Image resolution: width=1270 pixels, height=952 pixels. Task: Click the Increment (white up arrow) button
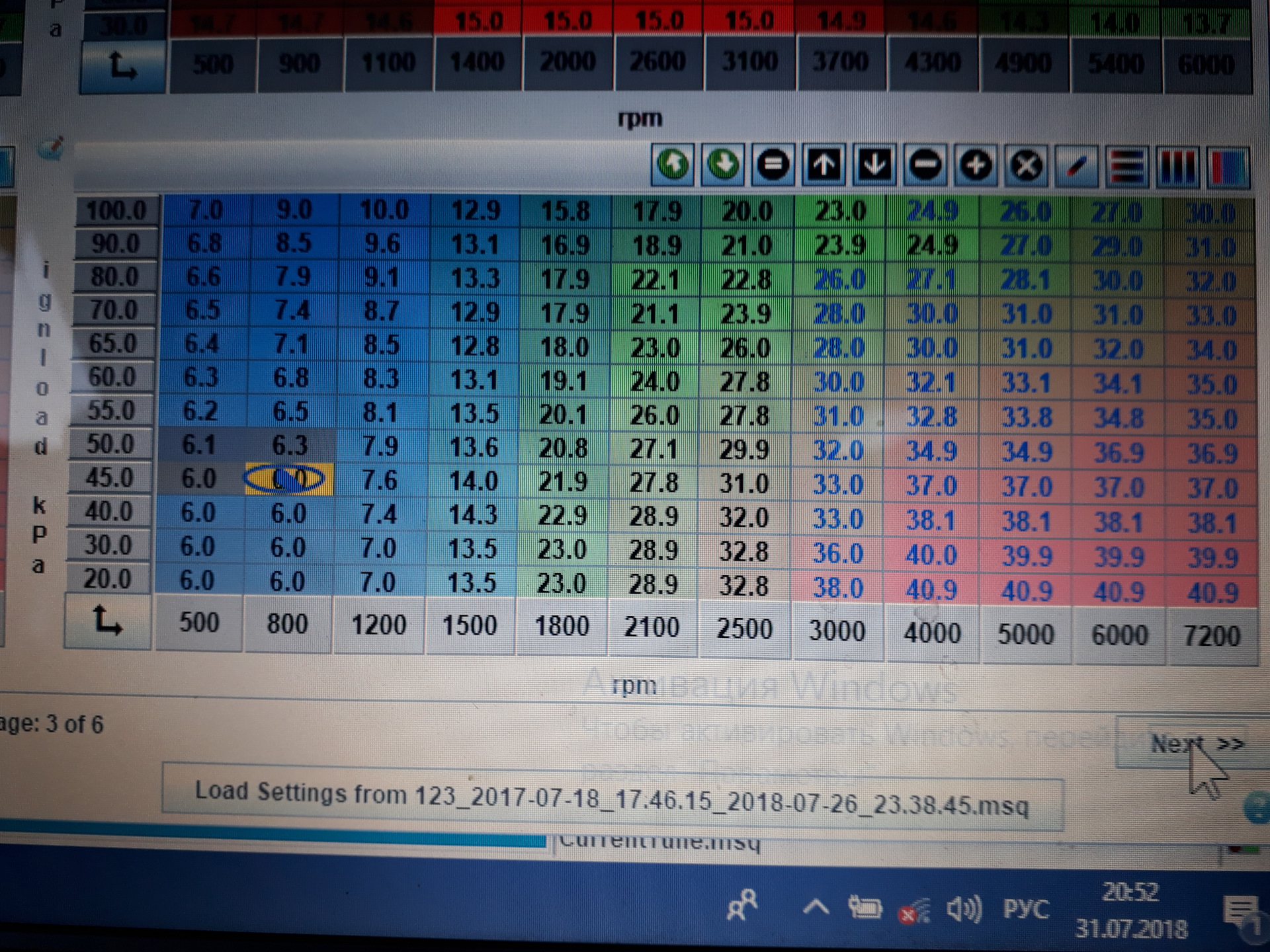click(x=824, y=165)
